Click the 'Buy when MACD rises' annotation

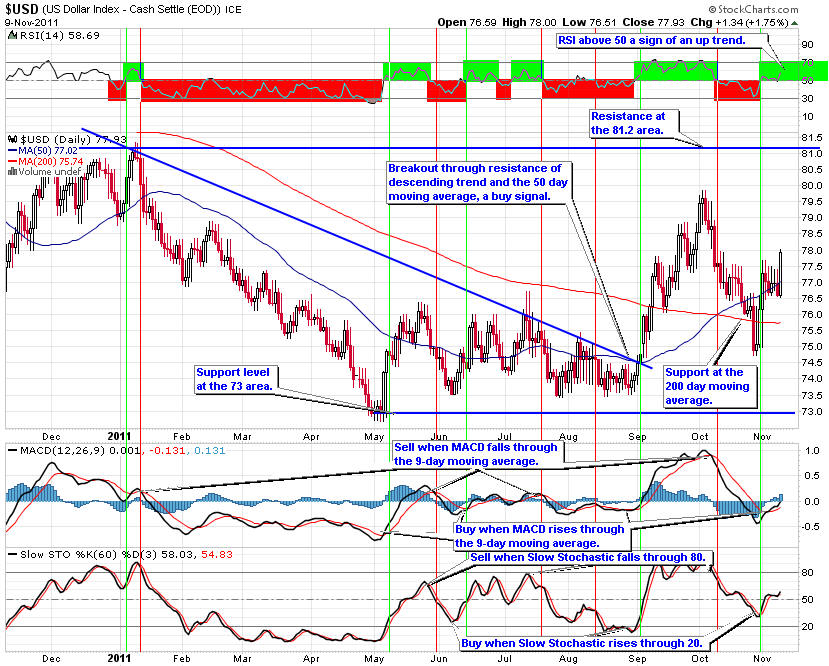click(x=540, y=536)
